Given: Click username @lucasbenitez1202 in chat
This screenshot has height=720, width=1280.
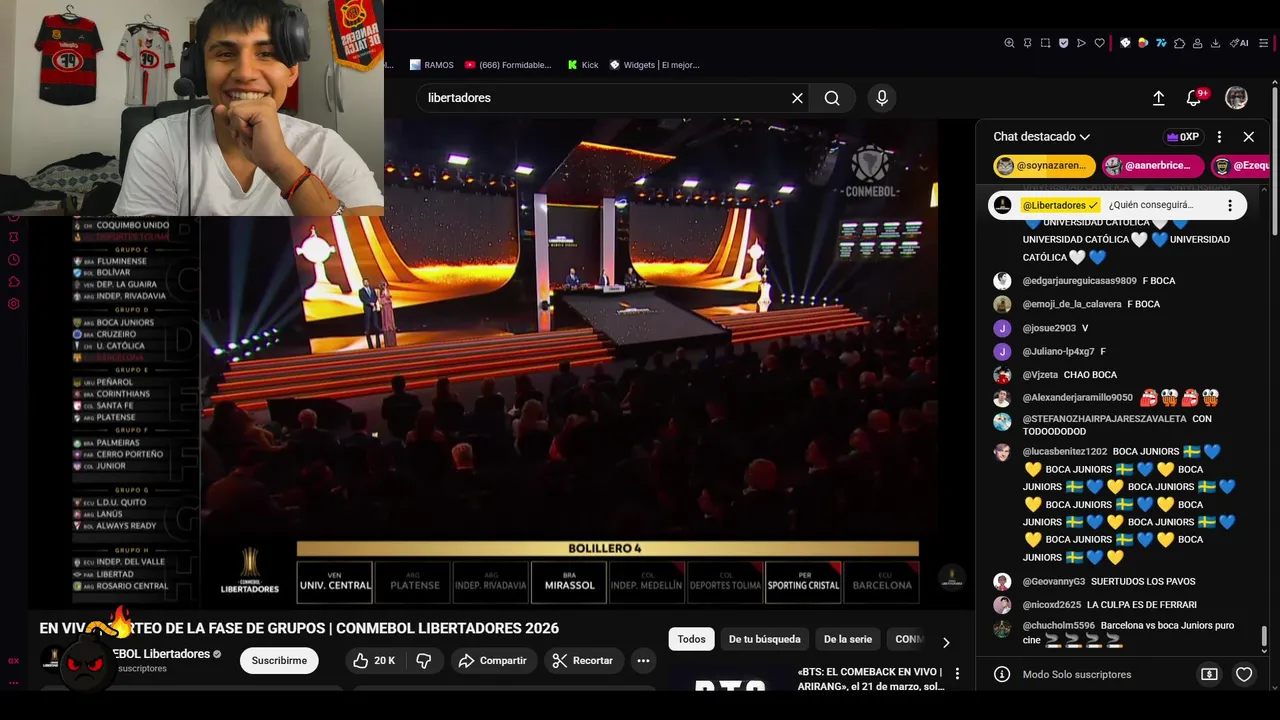Looking at the screenshot, I should coord(1064,451).
